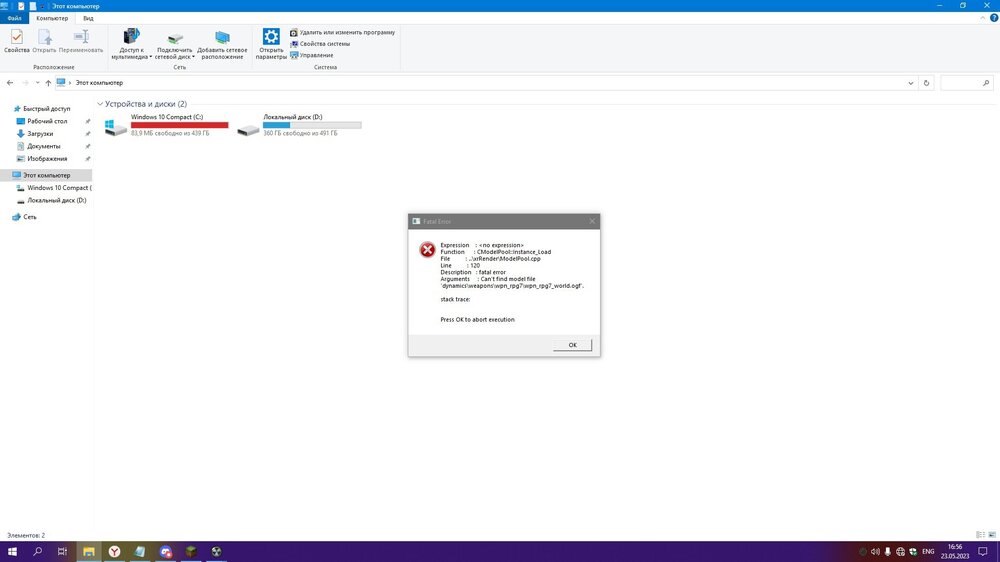Click Добавить сетевое расположение icon
This screenshot has width=1000, height=562.
coord(222,38)
